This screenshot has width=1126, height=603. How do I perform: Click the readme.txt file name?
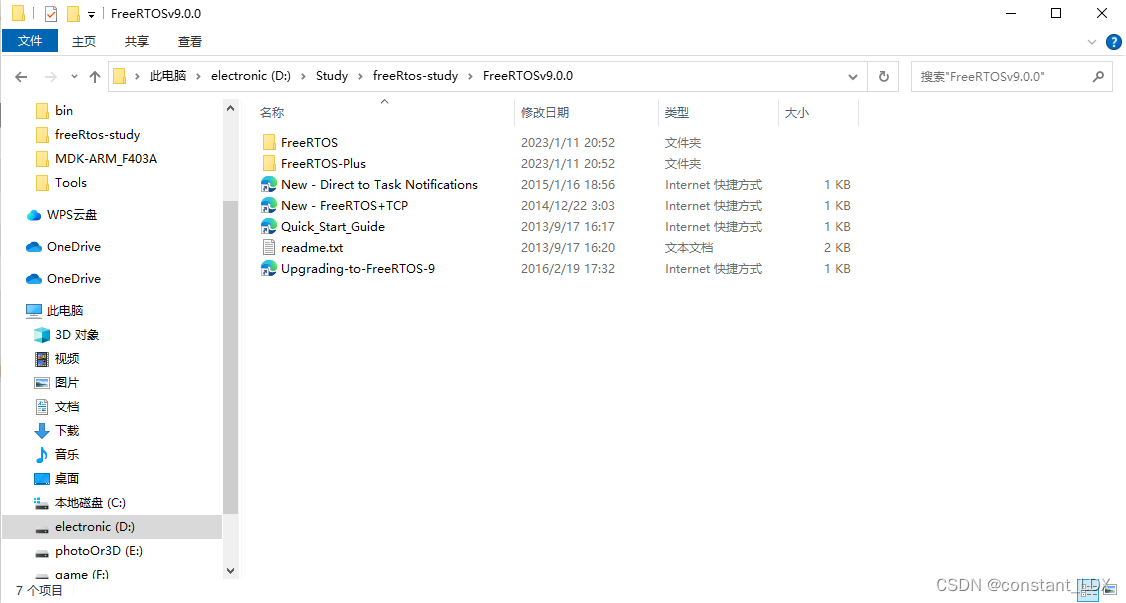[x=312, y=248]
